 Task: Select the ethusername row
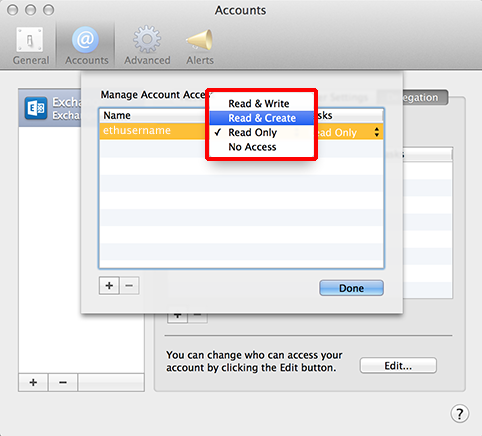[241, 131]
